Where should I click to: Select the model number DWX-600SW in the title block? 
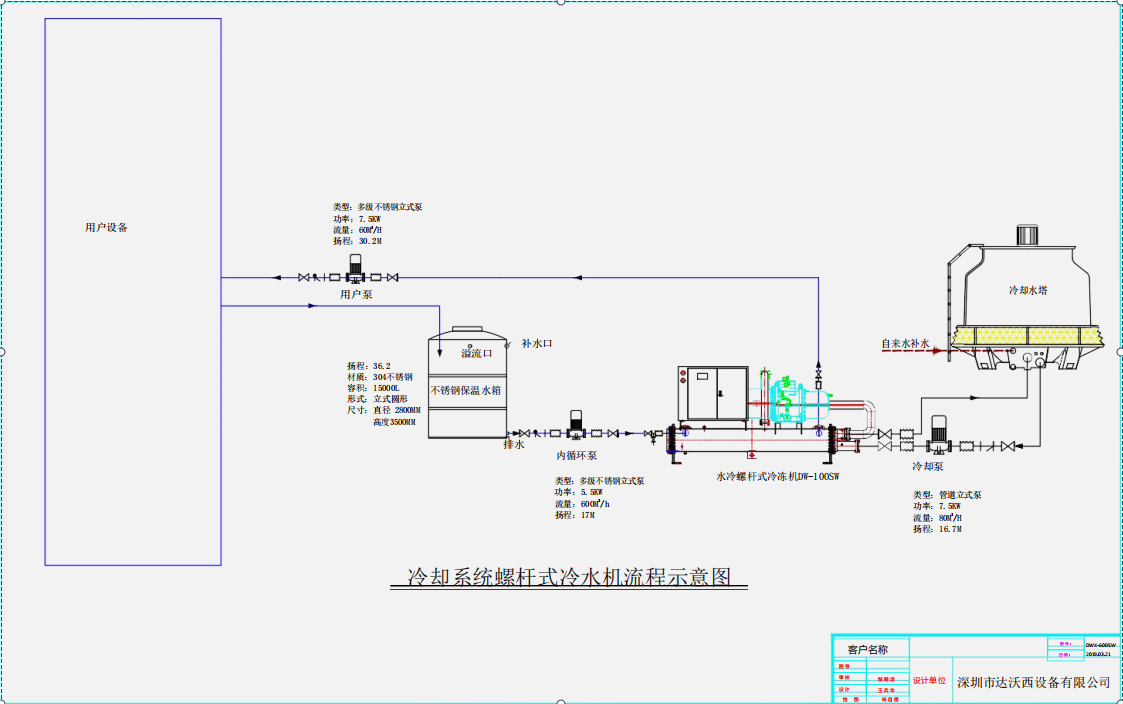[1101, 645]
